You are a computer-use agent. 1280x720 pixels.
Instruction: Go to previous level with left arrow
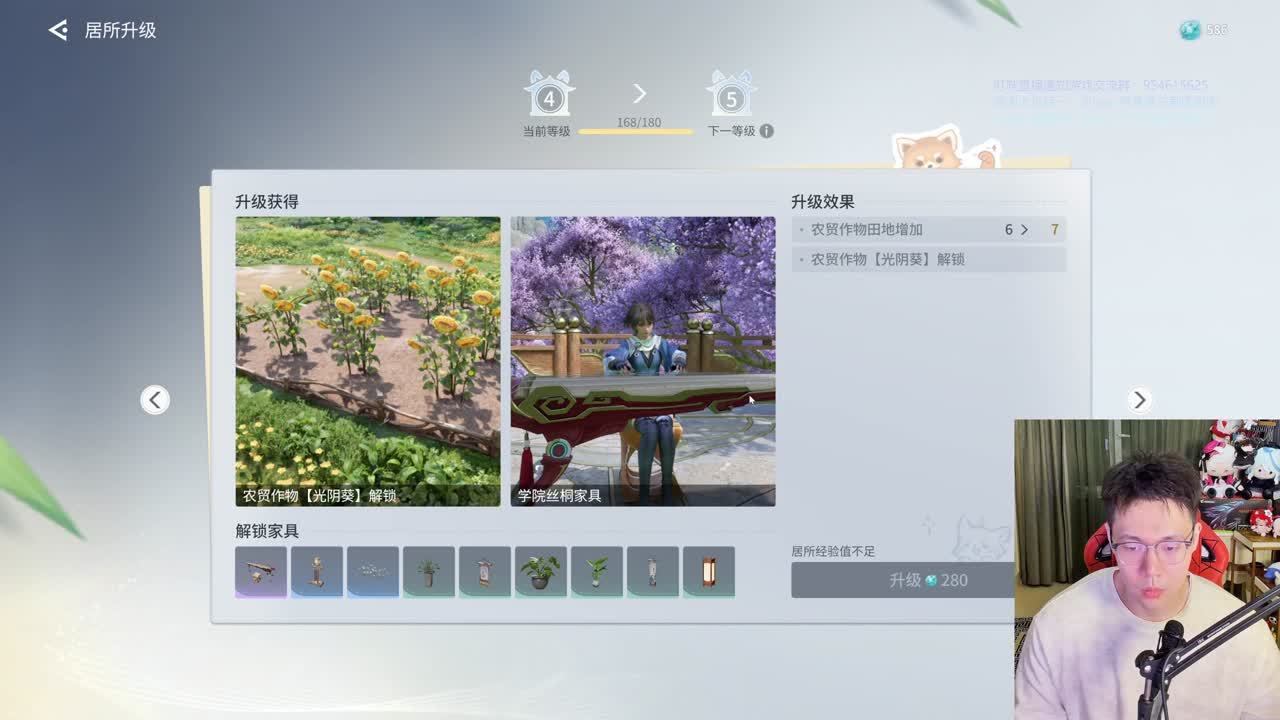pyautogui.click(x=154, y=400)
